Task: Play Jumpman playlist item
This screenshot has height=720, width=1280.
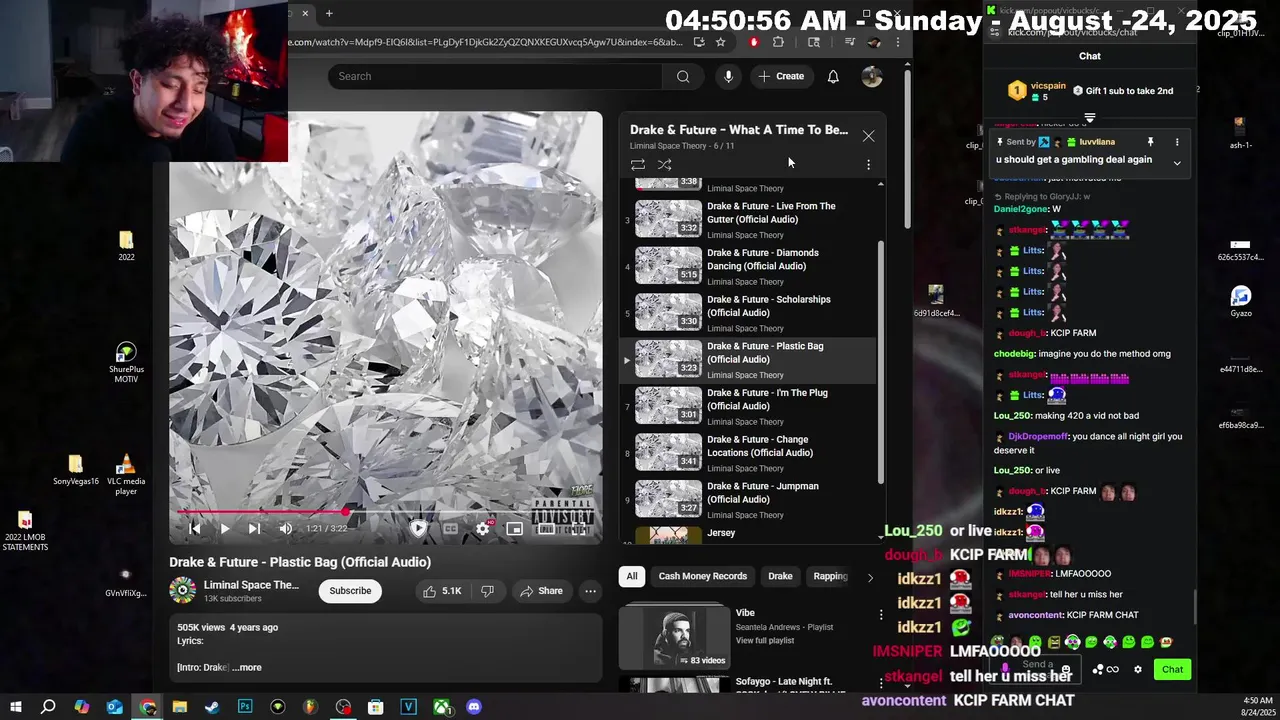Action: [748, 500]
